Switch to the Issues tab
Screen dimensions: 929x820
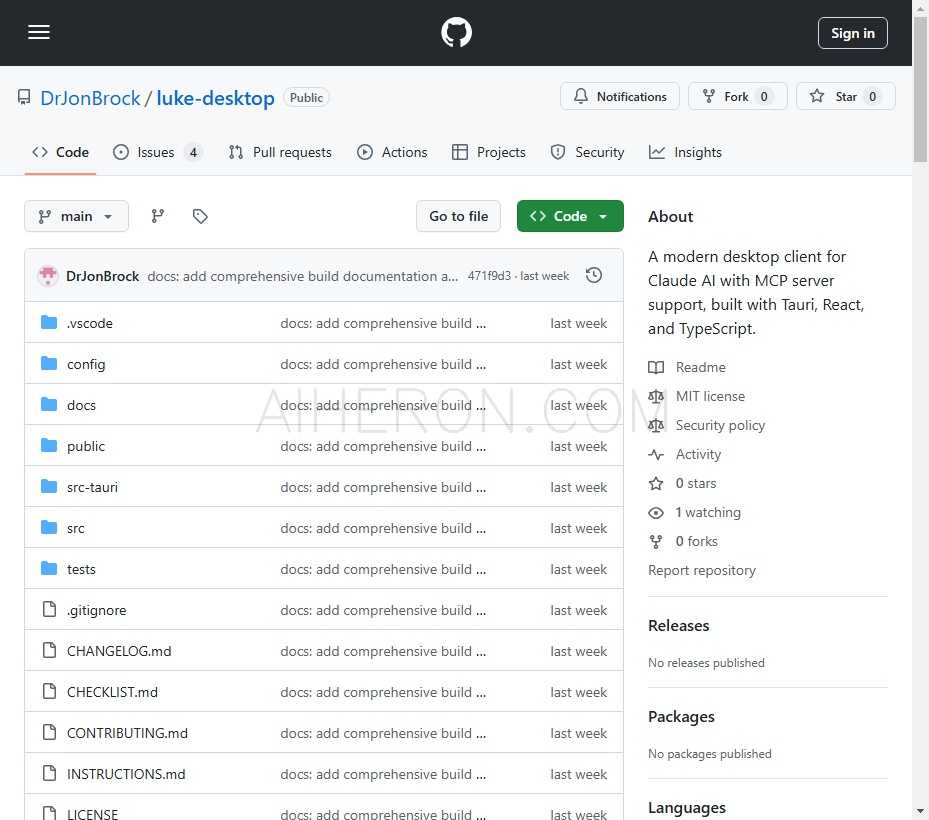(x=156, y=152)
